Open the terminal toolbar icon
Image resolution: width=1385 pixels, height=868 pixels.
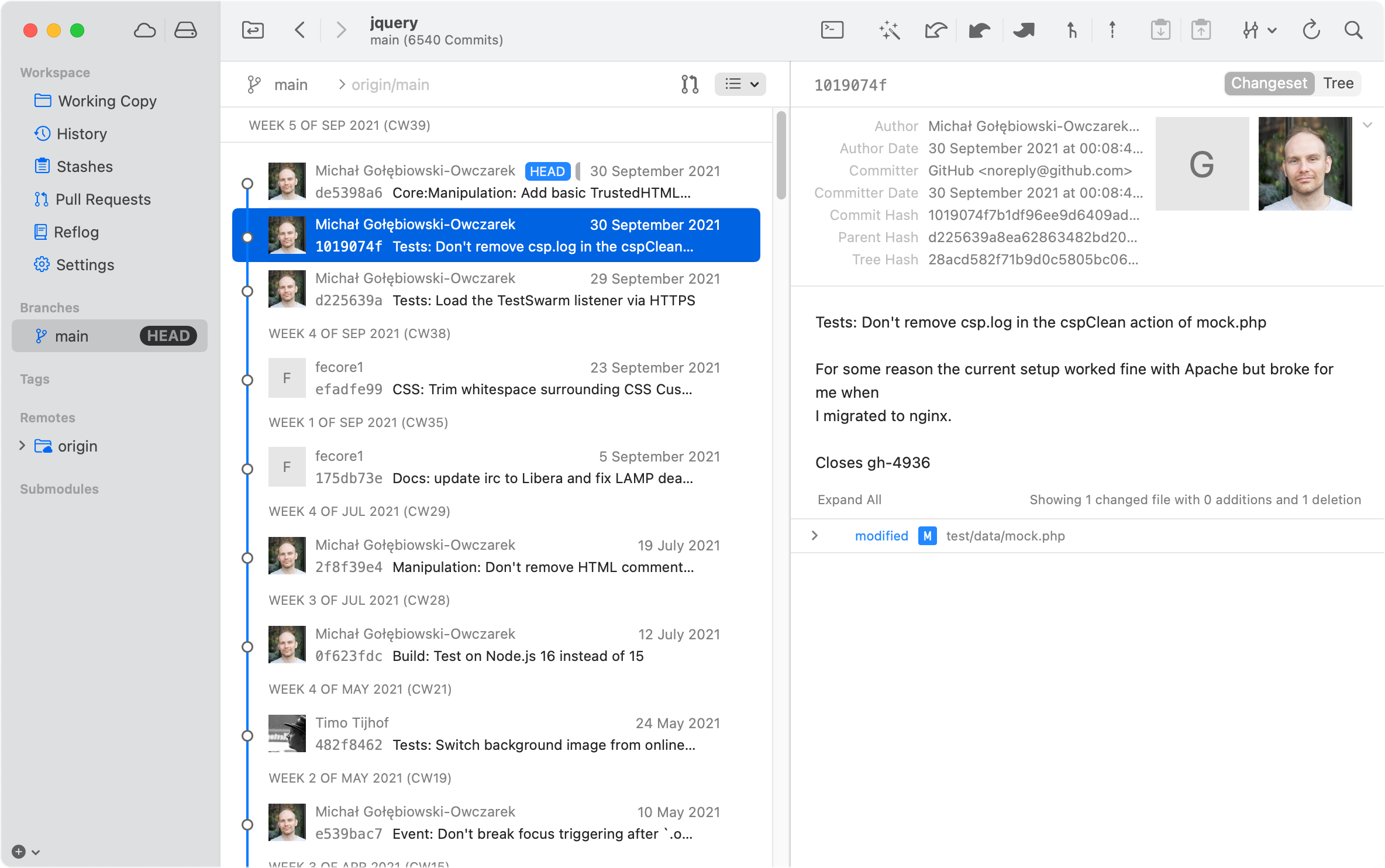832,30
